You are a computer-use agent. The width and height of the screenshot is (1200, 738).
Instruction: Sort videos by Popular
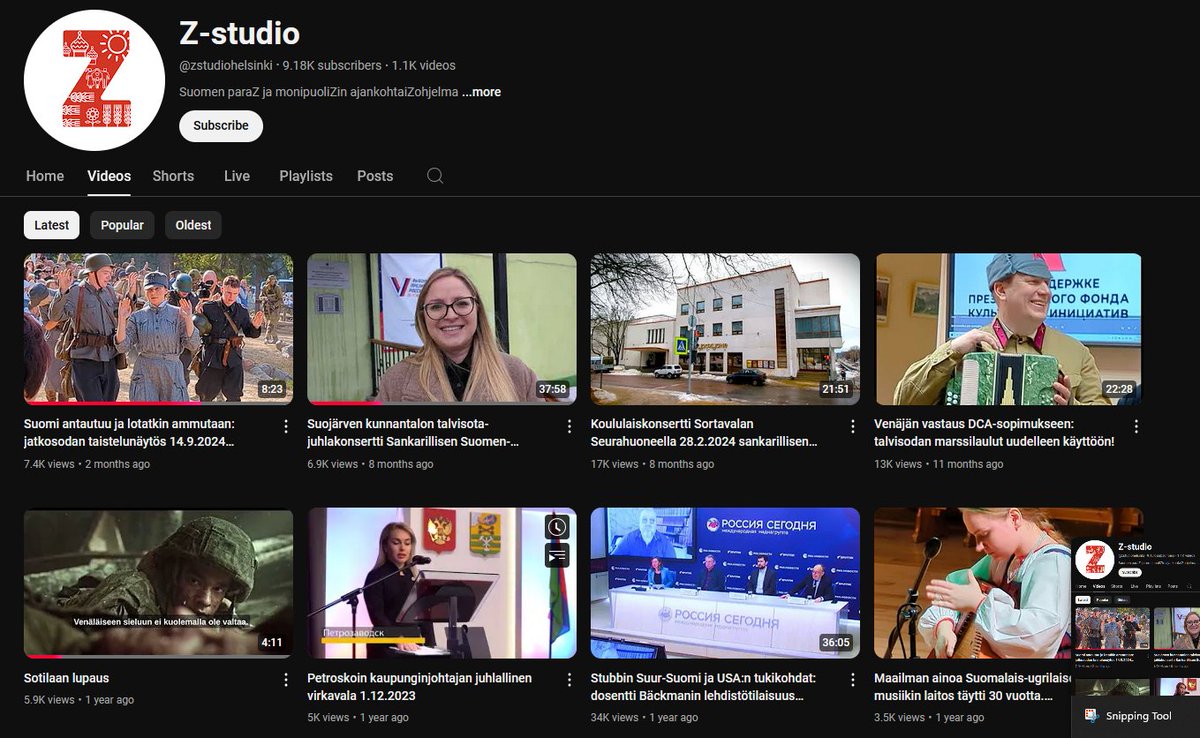122,225
